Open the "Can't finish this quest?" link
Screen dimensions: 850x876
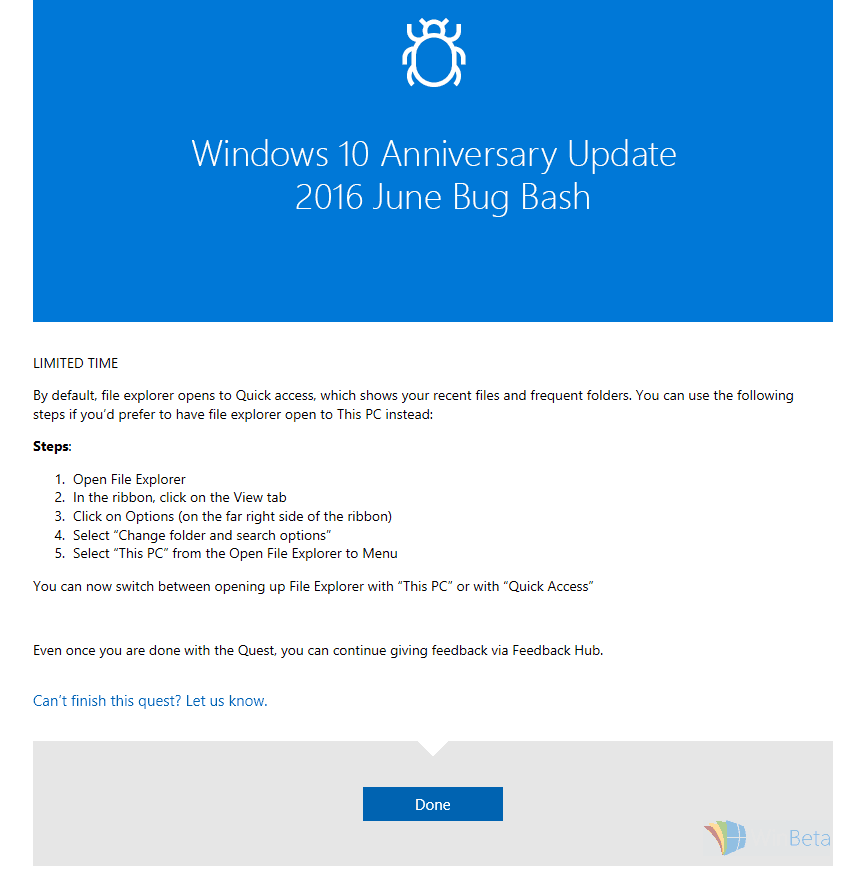click(x=150, y=701)
